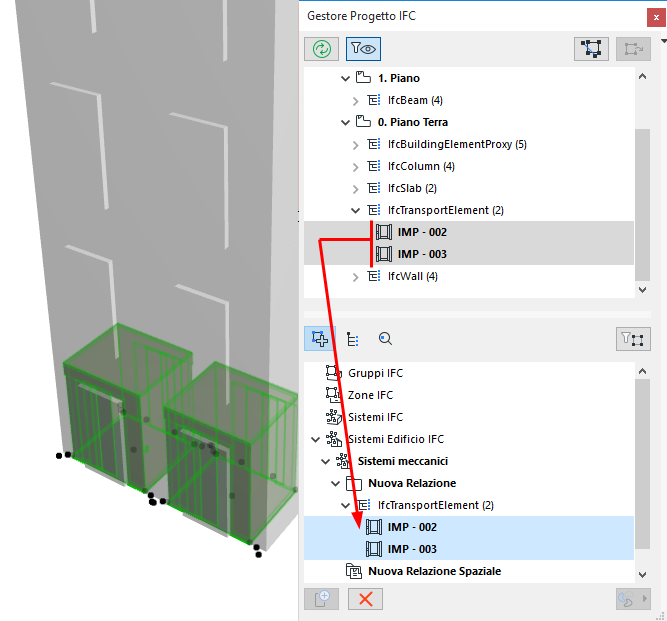Select IfcColumn (4) row

coord(421,166)
